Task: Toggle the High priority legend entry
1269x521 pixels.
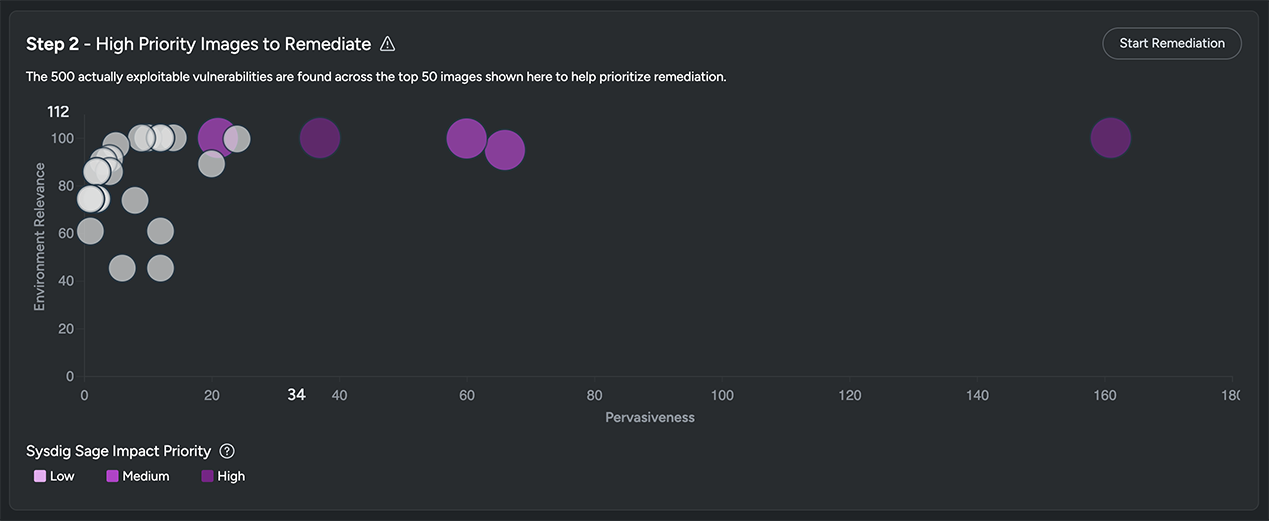Action: click(223, 476)
